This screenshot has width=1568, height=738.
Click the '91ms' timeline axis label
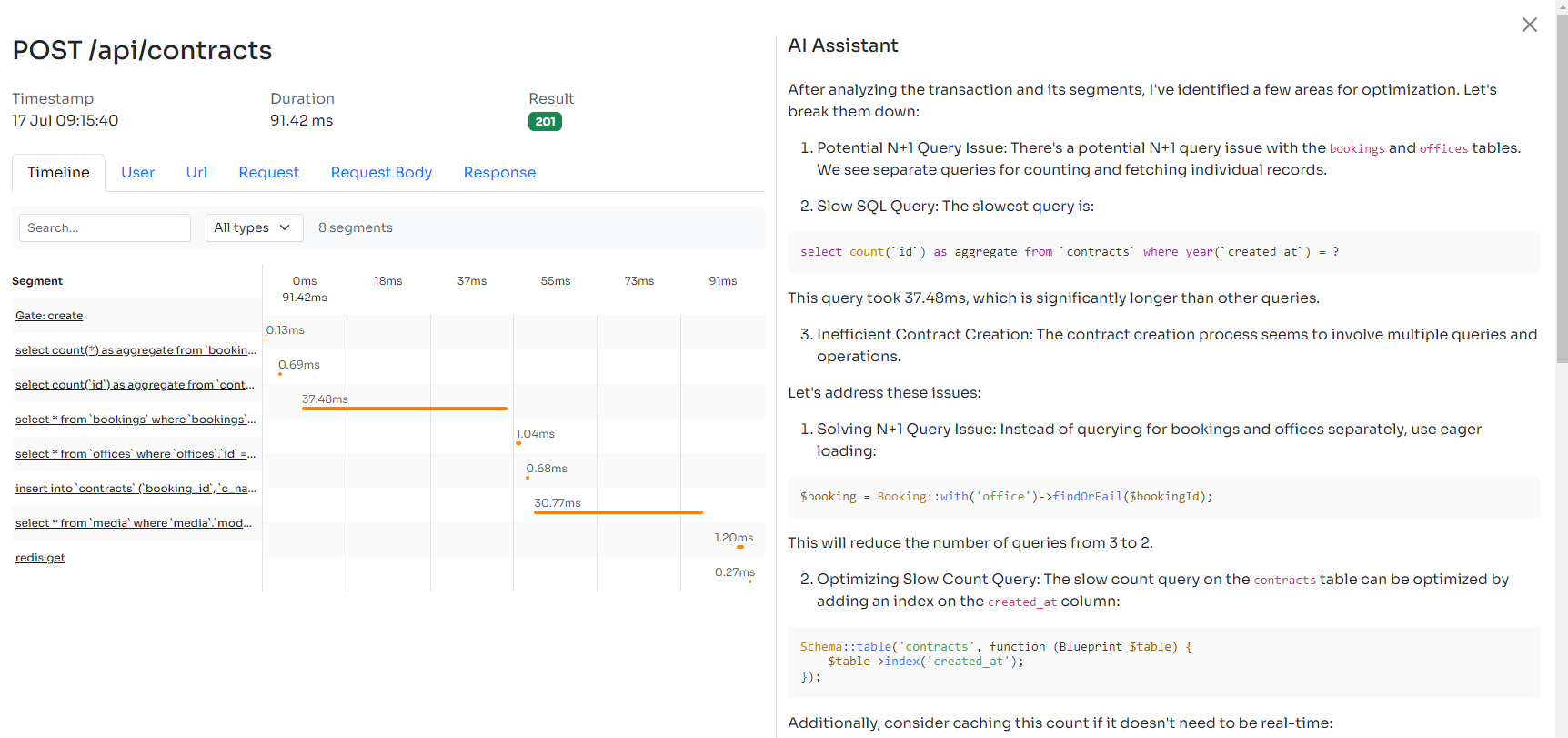pos(723,281)
